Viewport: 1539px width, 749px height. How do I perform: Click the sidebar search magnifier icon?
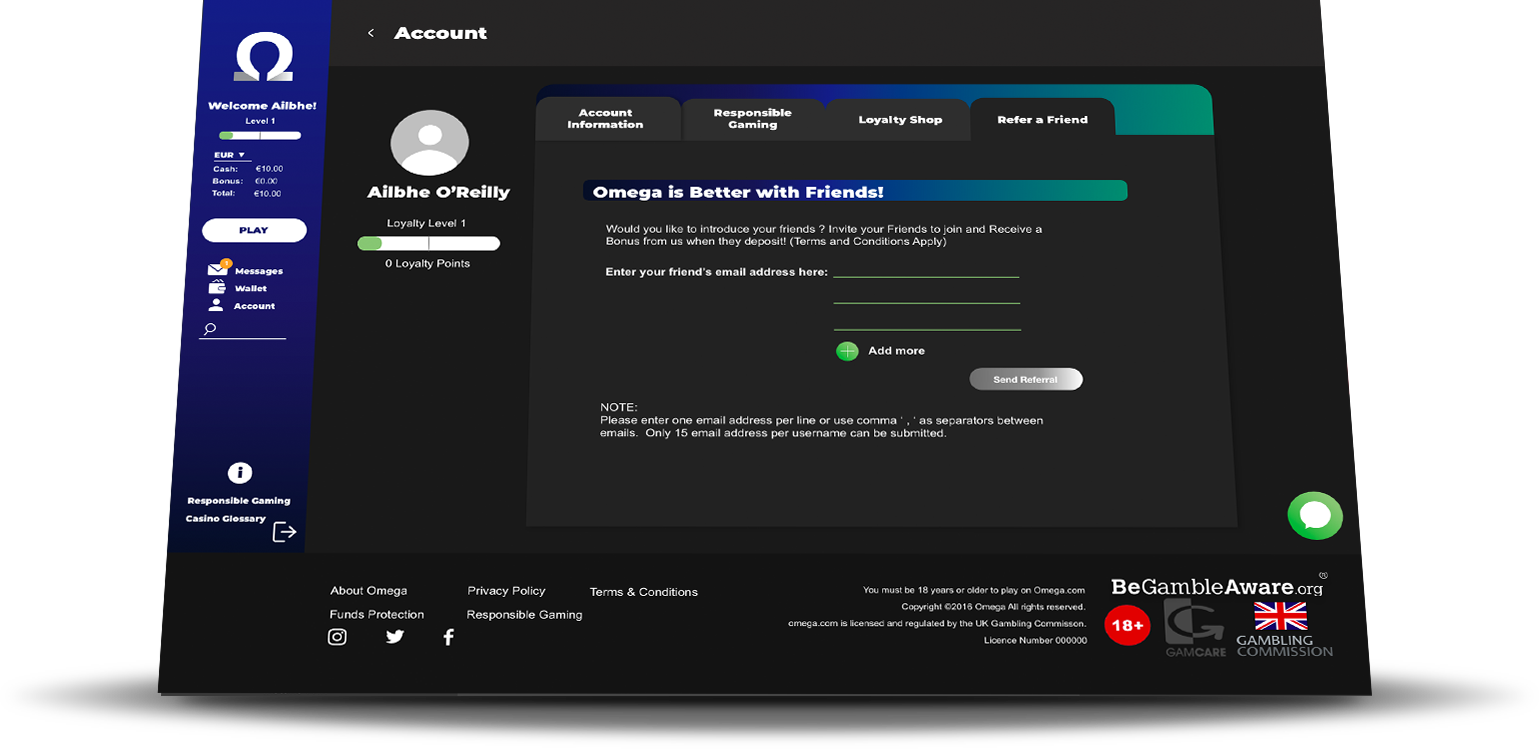pyautogui.click(x=209, y=329)
